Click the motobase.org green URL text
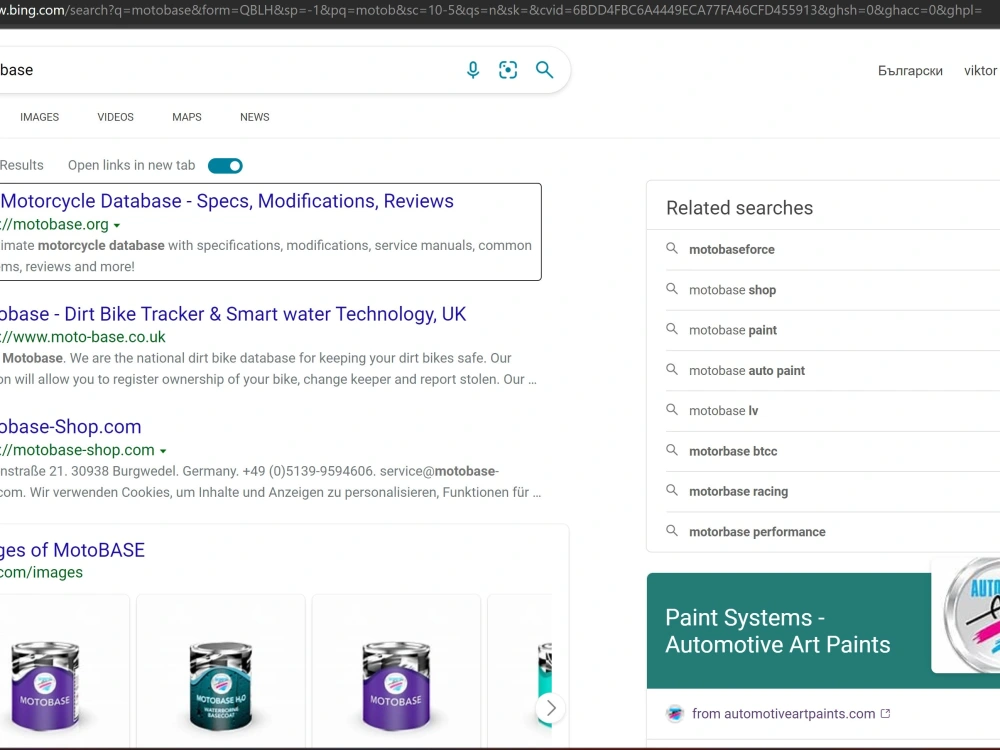This screenshot has height=750, width=1000. pos(54,224)
